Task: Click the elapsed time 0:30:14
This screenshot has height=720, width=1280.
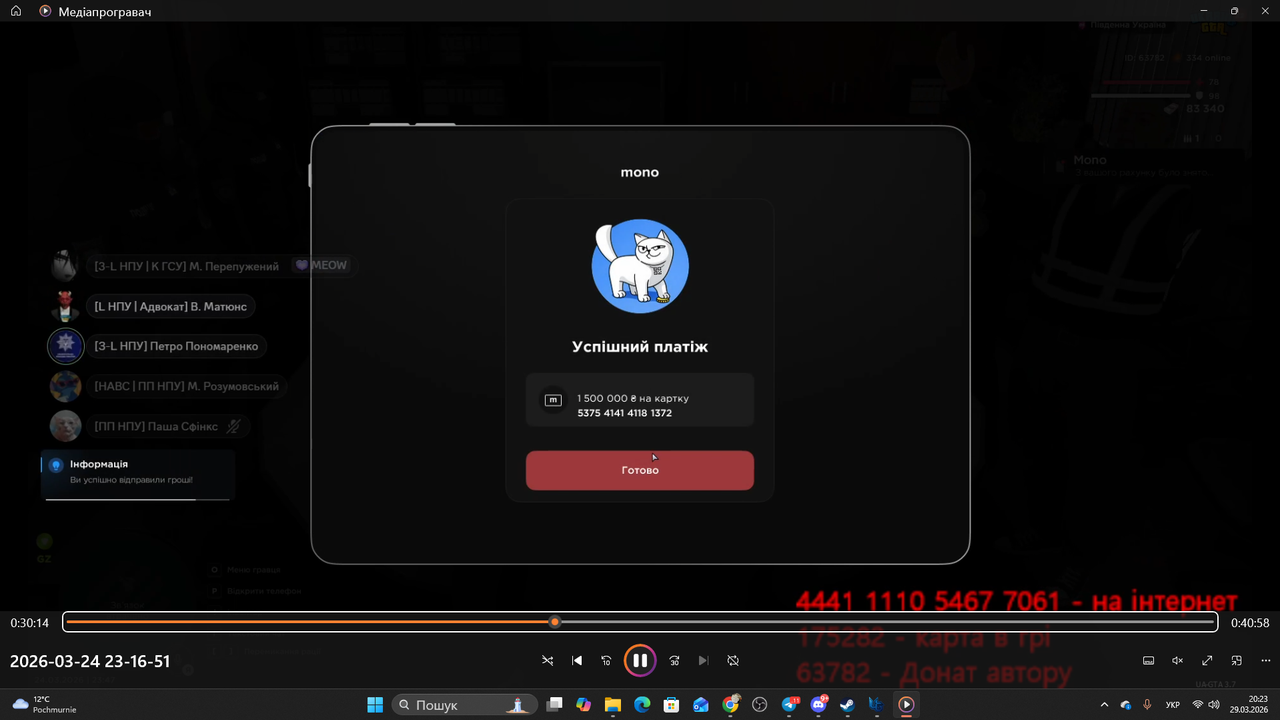Action: point(30,623)
